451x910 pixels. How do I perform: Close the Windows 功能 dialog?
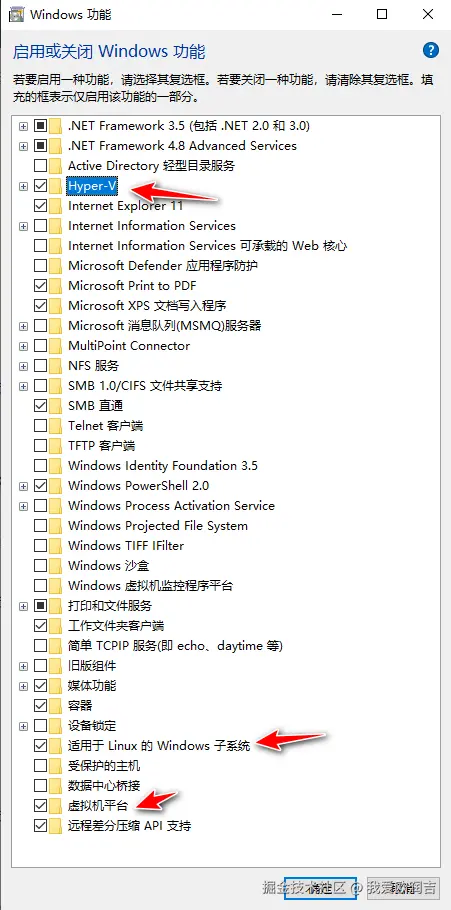coord(427,15)
